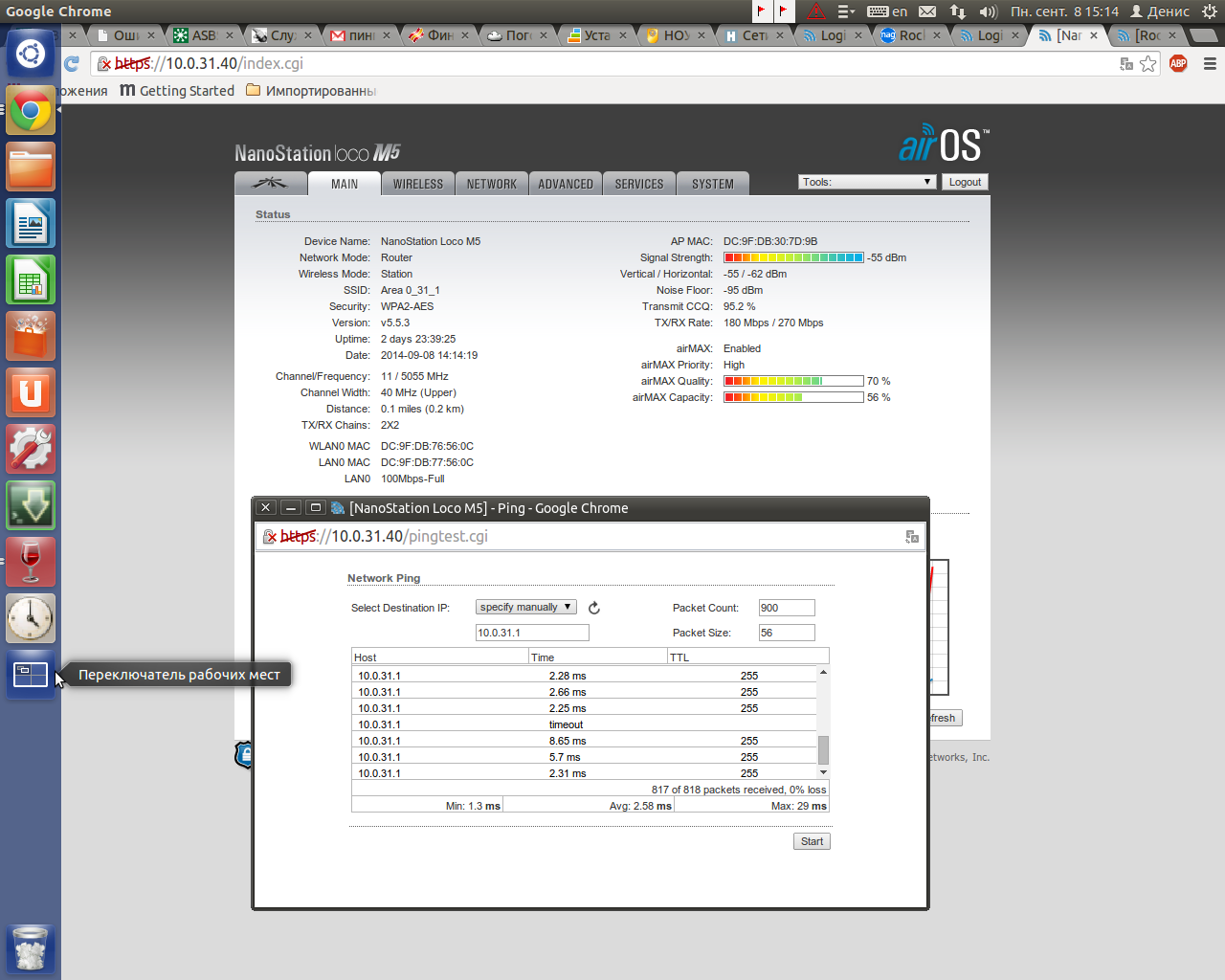
Task: Open the clock application in the launcher
Action: pyautogui.click(x=31, y=619)
